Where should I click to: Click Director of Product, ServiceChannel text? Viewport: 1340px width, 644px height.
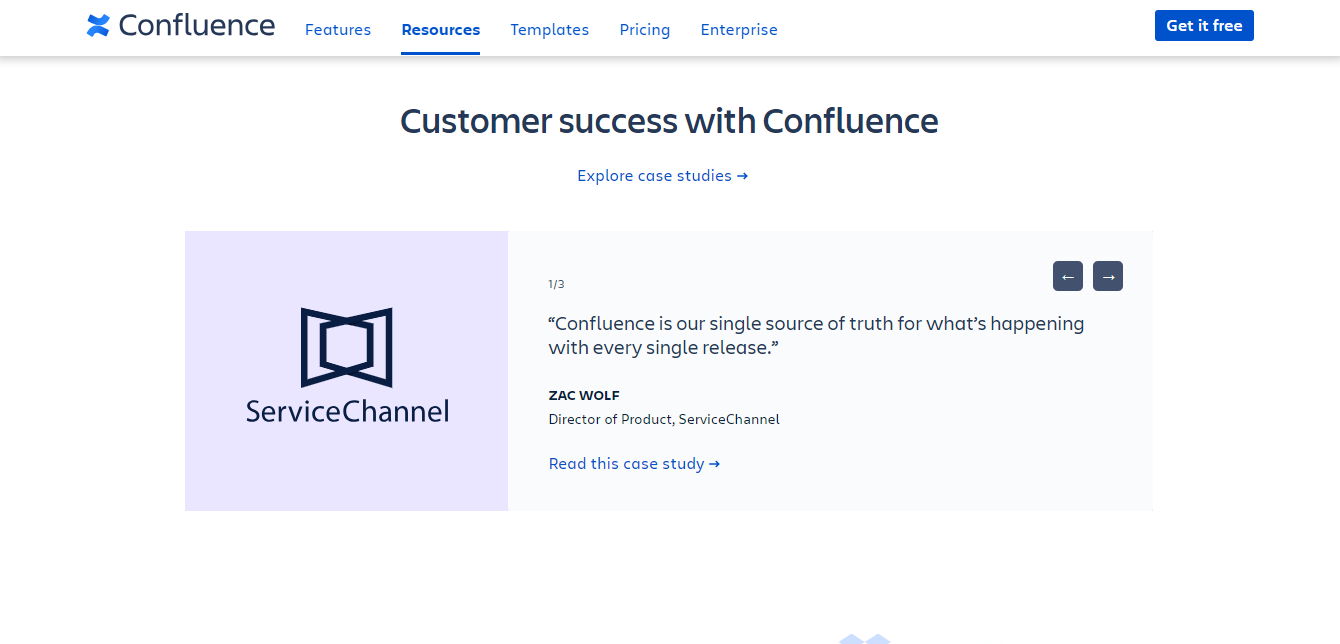664,419
